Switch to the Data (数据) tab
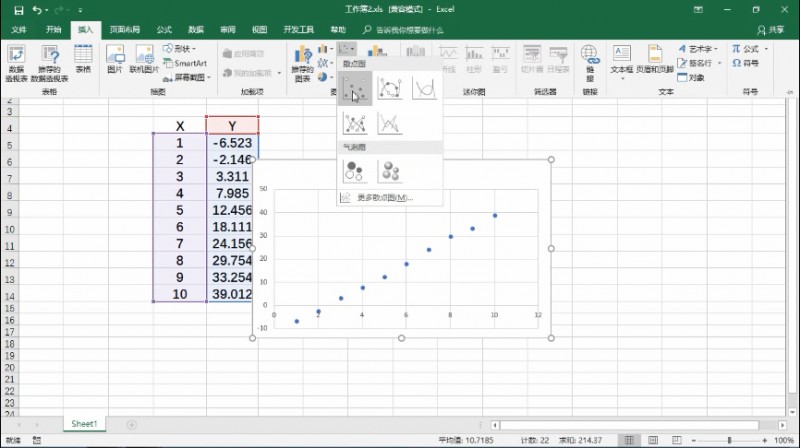The image size is (800, 448). (x=196, y=30)
